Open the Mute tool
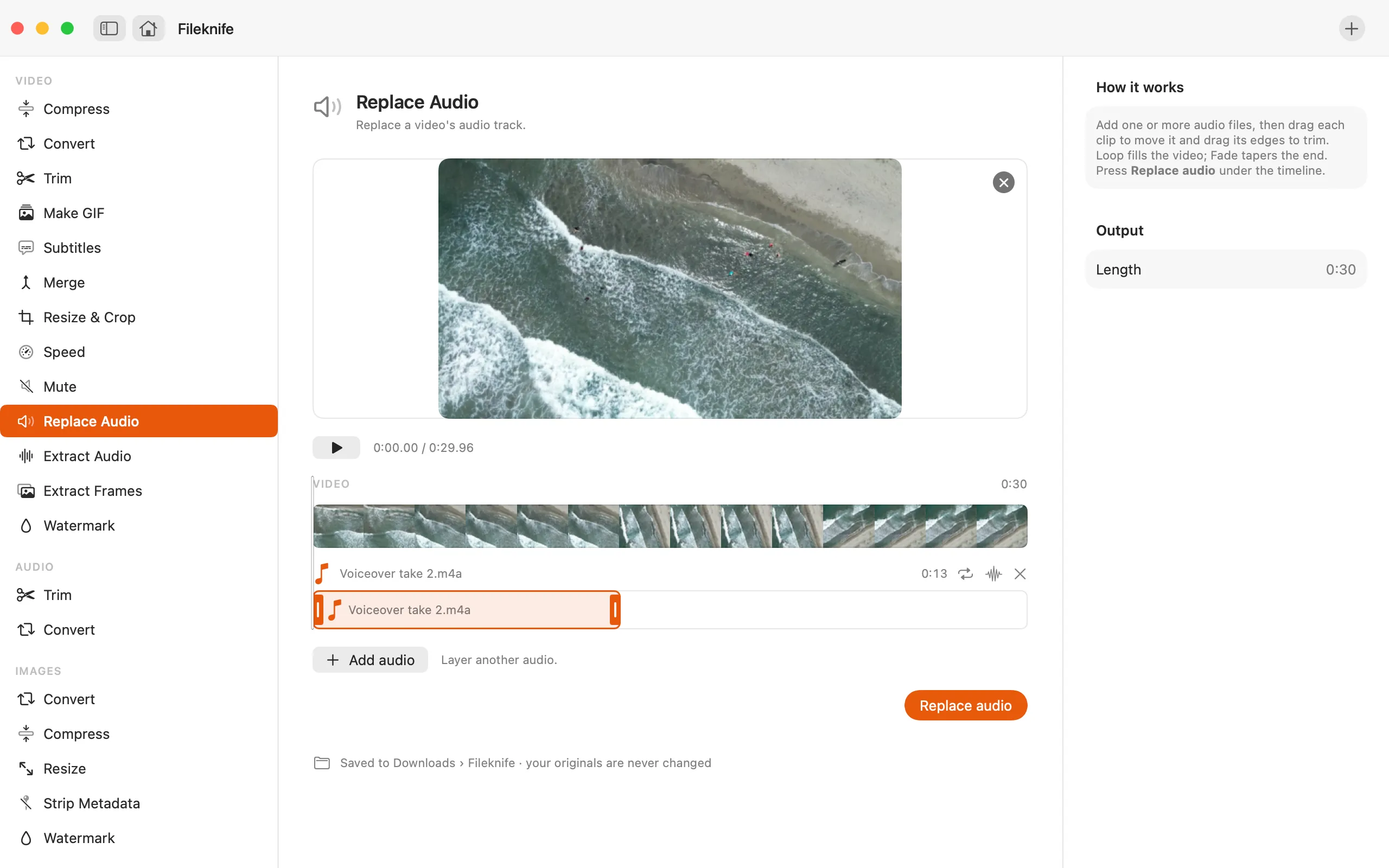 click(139, 386)
